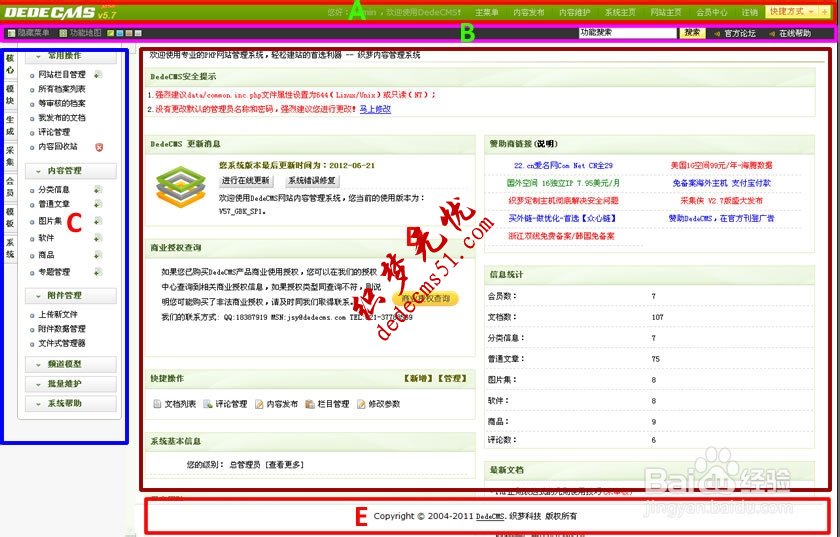The image size is (840, 537).
Task: Click add icon beside 专题管理
Action: (x=98, y=272)
